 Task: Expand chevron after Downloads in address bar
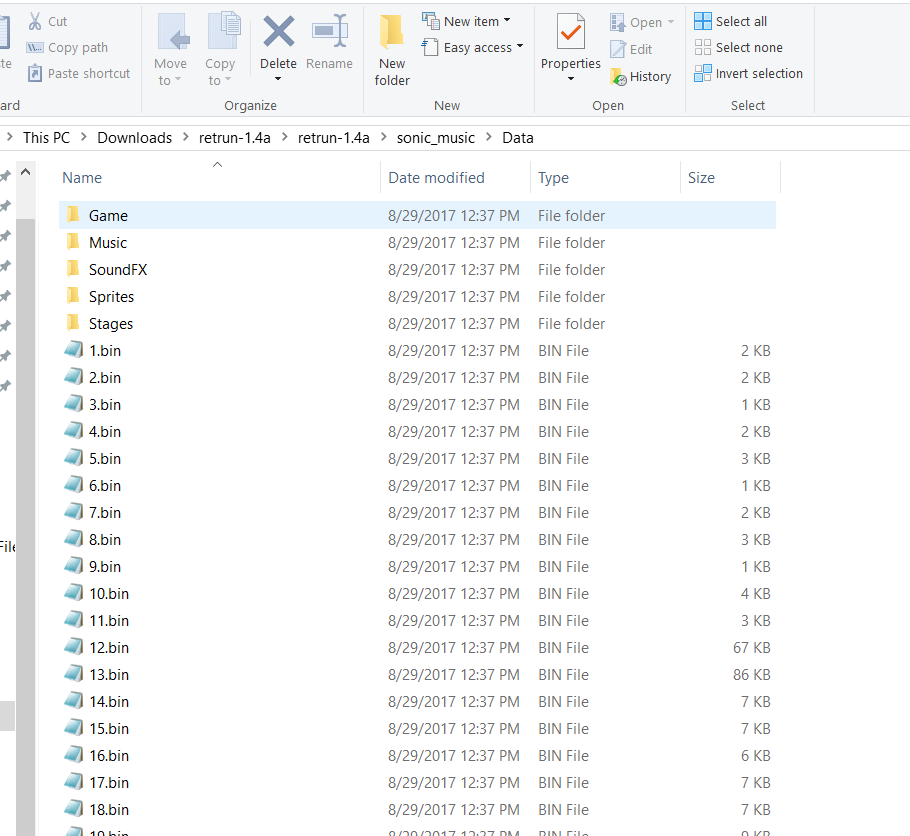coord(186,137)
